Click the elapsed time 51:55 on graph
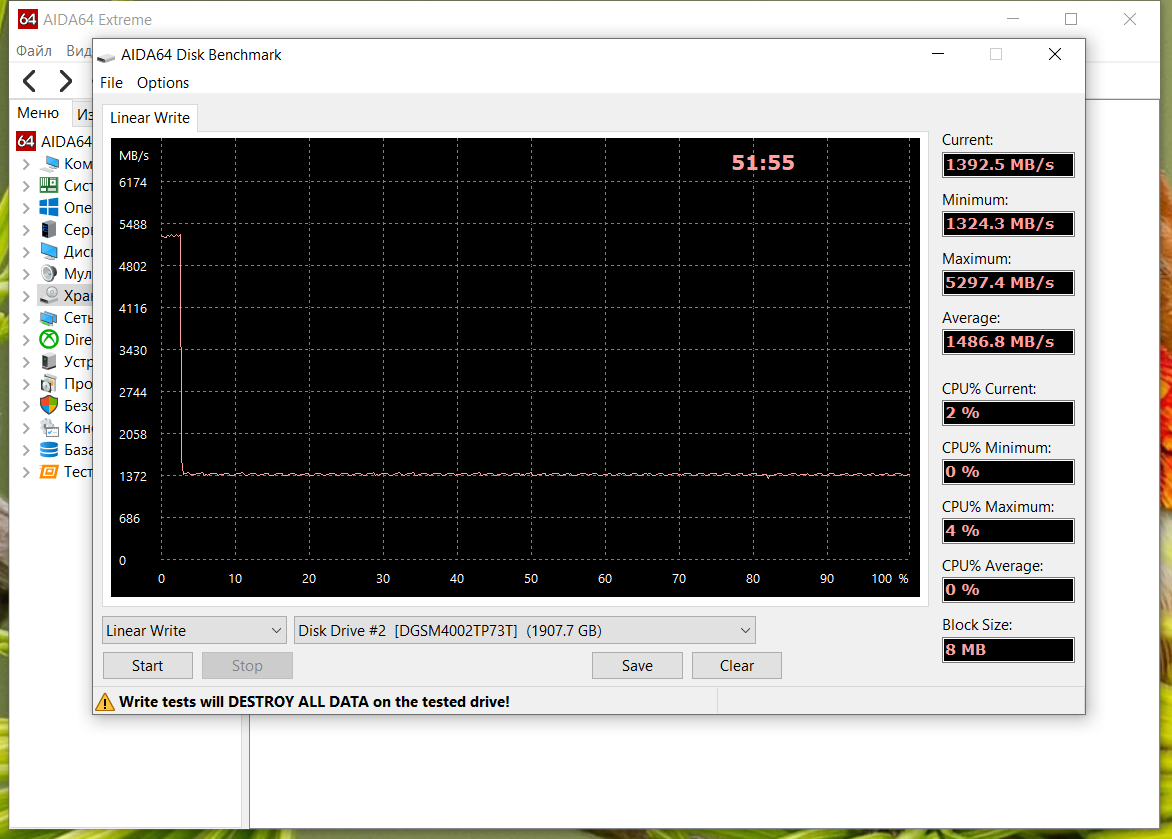The height and width of the screenshot is (839, 1172). [x=763, y=163]
